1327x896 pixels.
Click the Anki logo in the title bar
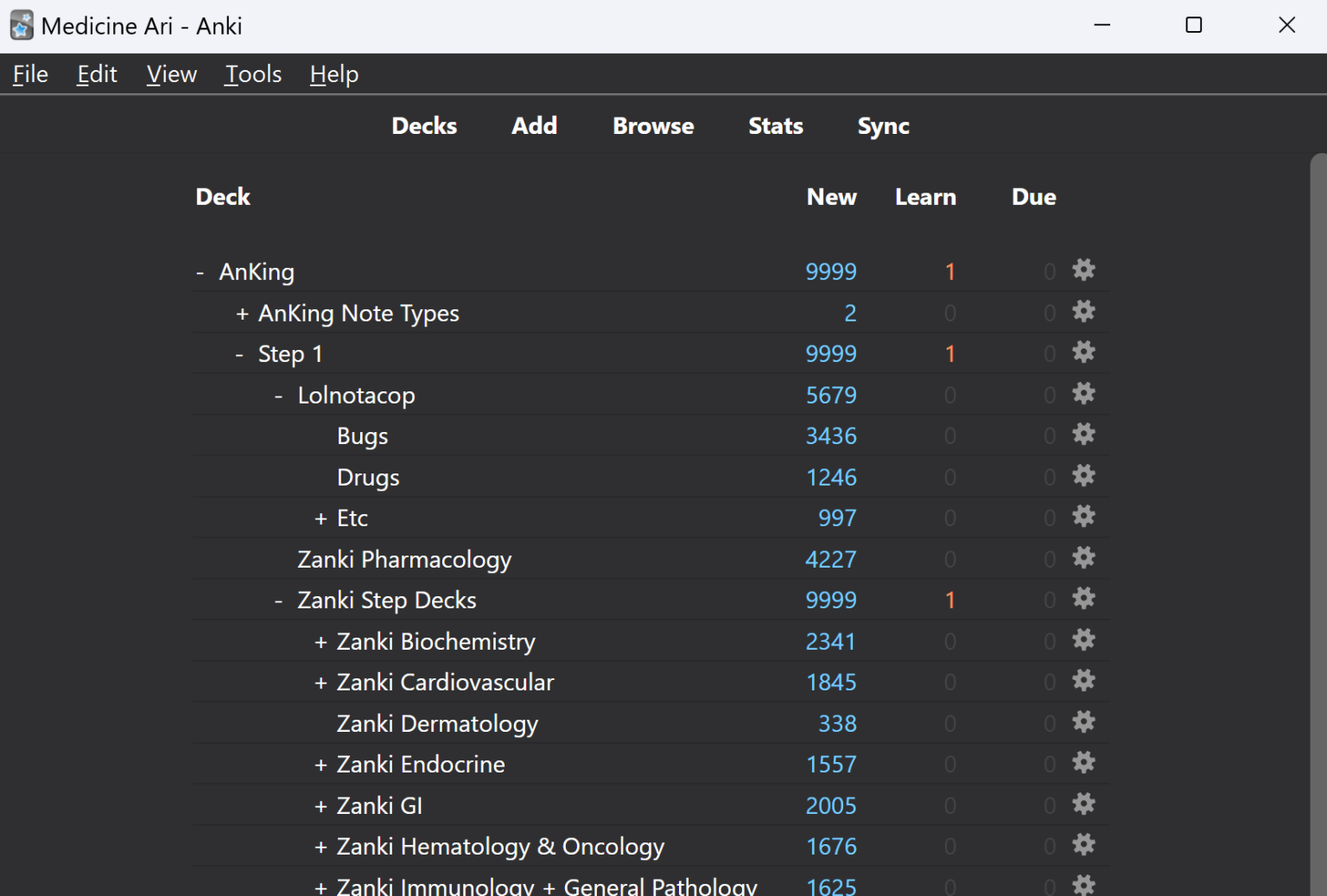point(21,25)
